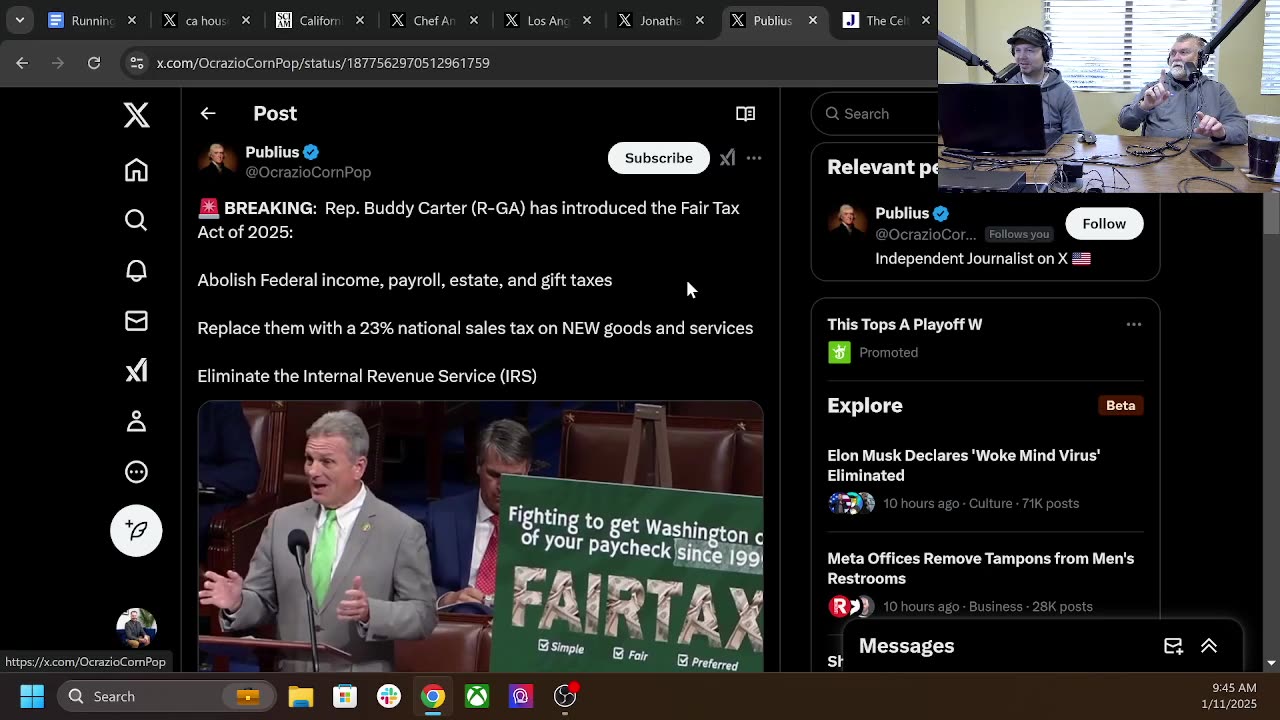Click scrollbar down arrow
Screen dimensions: 1280x720
(x=1272, y=663)
